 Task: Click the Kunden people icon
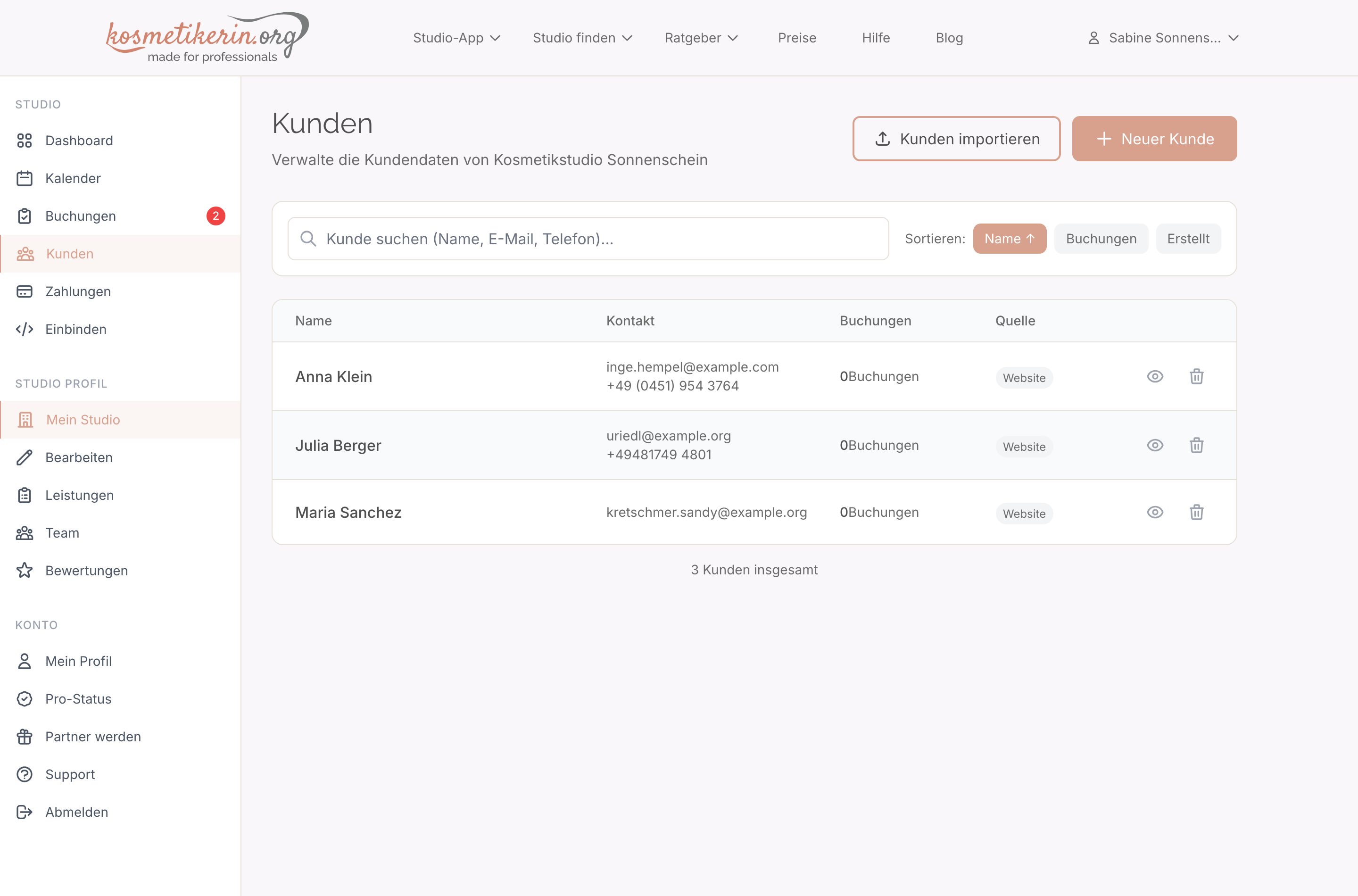[26, 254]
